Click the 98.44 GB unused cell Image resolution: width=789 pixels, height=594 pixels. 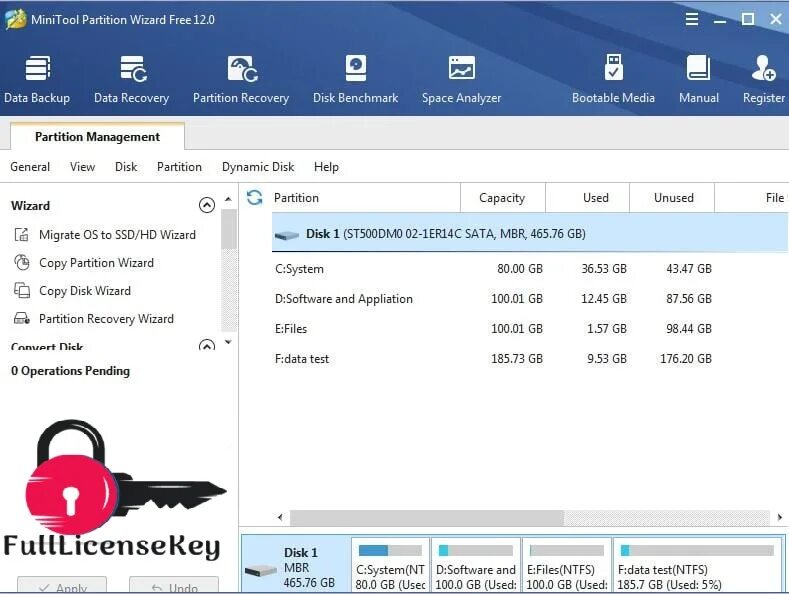(689, 329)
